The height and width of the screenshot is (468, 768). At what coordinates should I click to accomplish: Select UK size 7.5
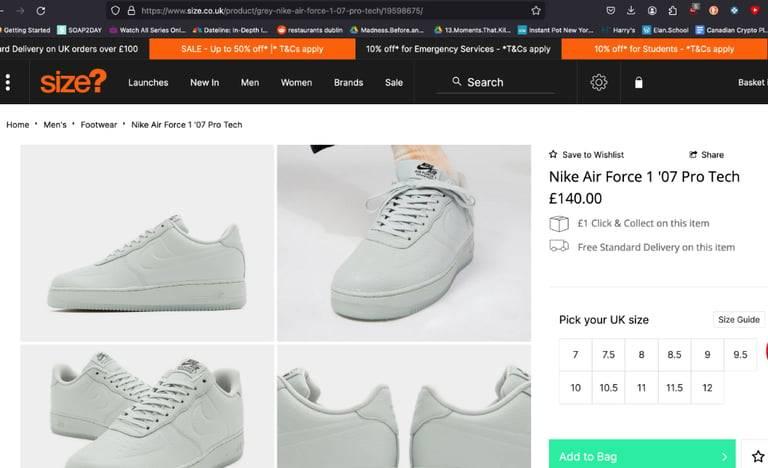pyautogui.click(x=608, y=354)
